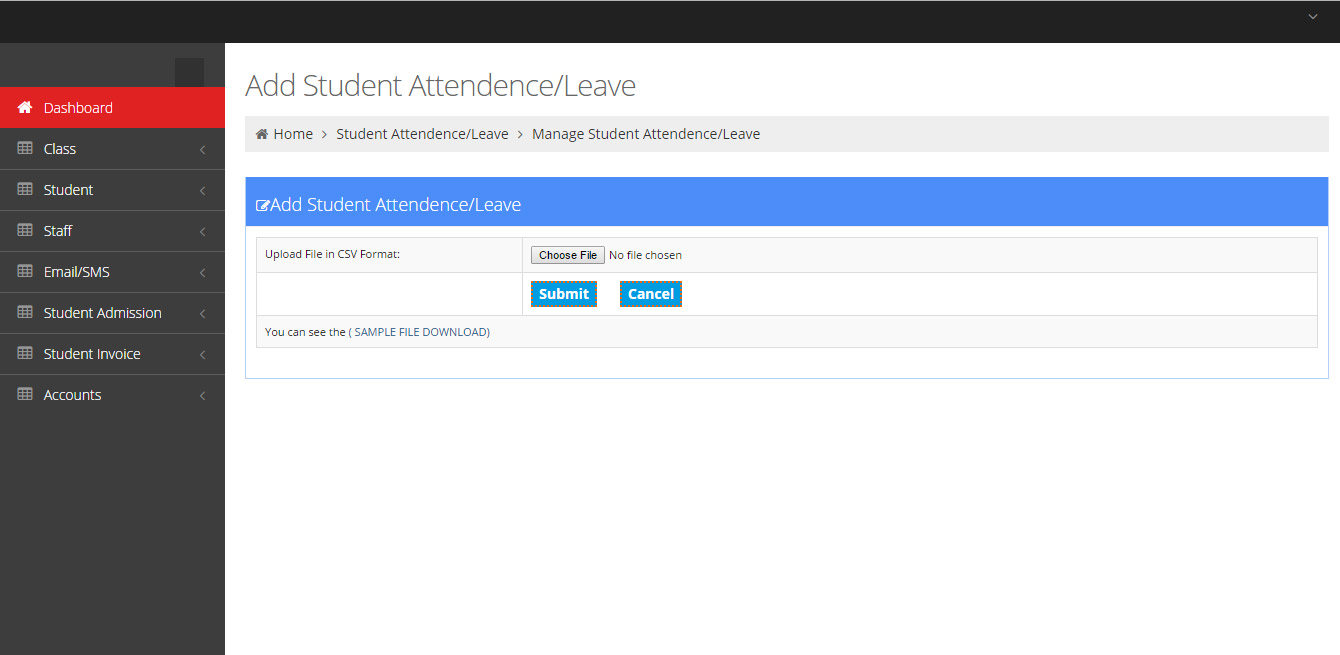Click the home icon beside Dashboard

[25, 107]
